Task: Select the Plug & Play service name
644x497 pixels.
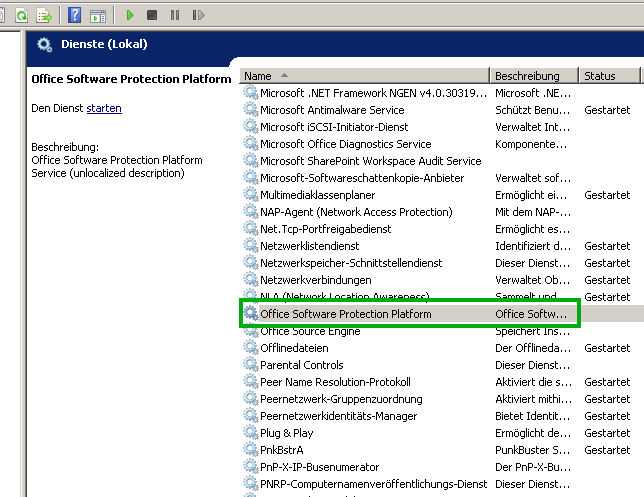Action: point(287,433)
